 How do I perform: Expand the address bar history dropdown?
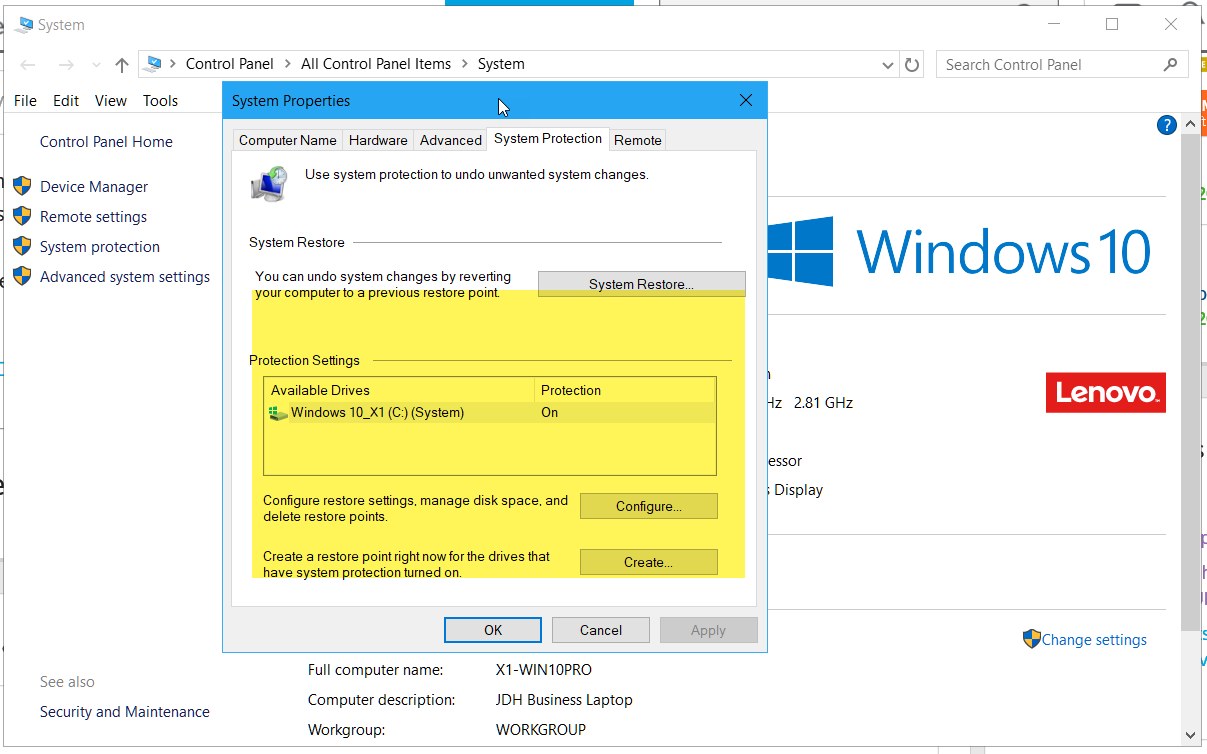tap(888, 65)
